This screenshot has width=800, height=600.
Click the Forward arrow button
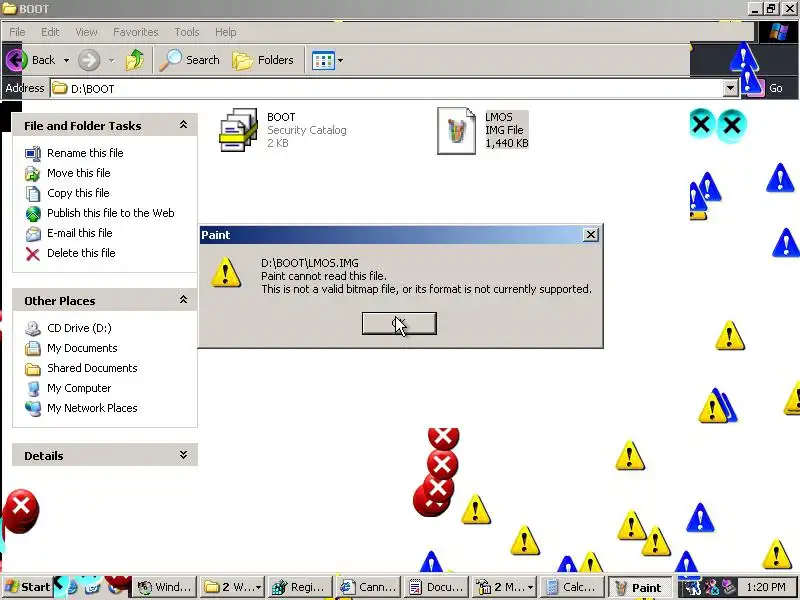pyautogui.click(x=89, y=60)
